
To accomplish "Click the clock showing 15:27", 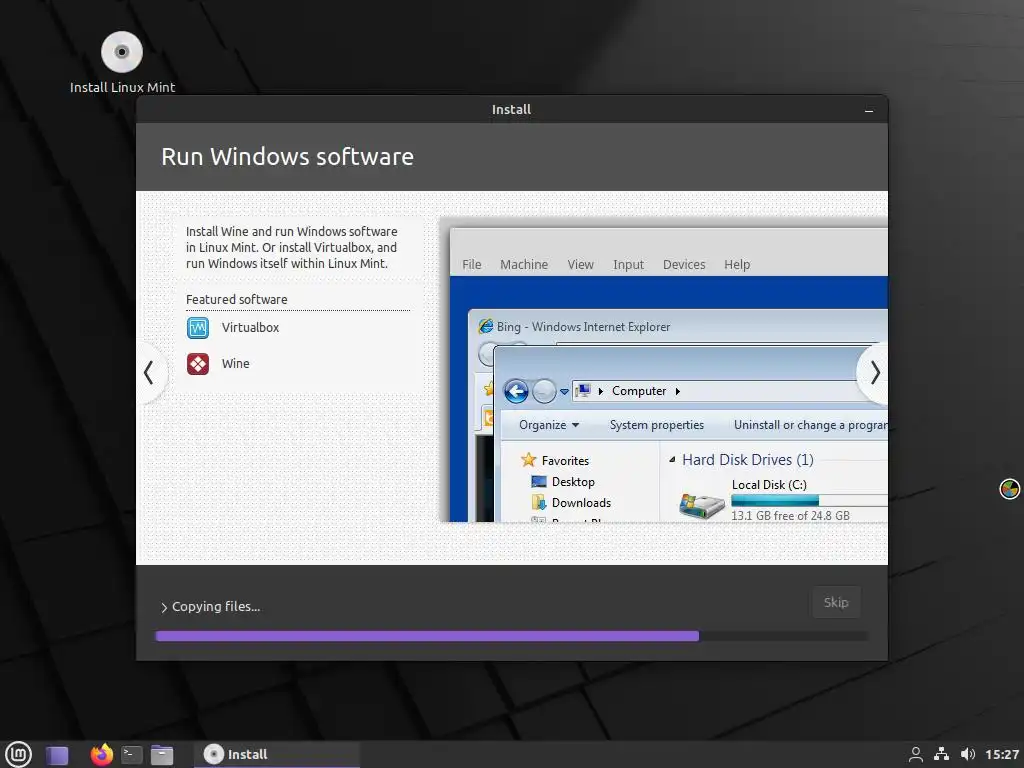I will pyautogui.click(x=1001, y=755).
